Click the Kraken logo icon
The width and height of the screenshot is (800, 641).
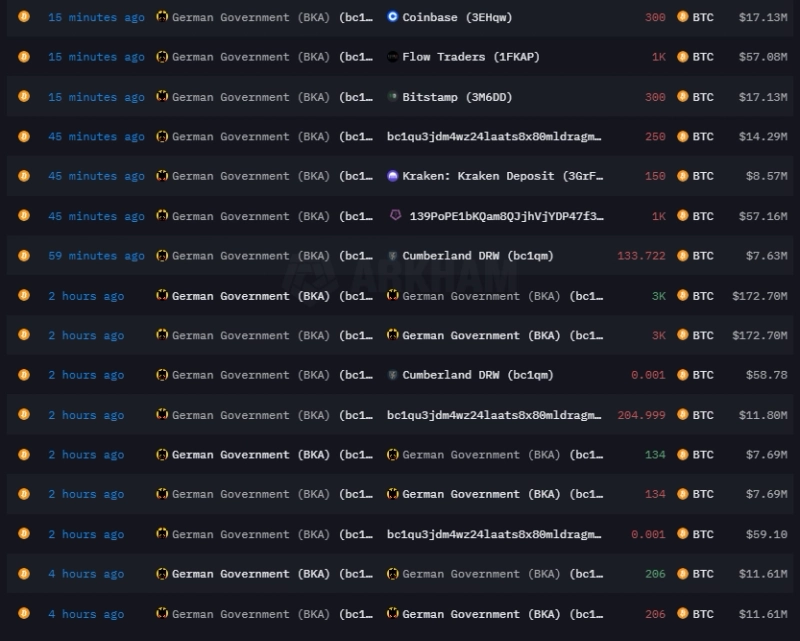click(x=393, y=176)
